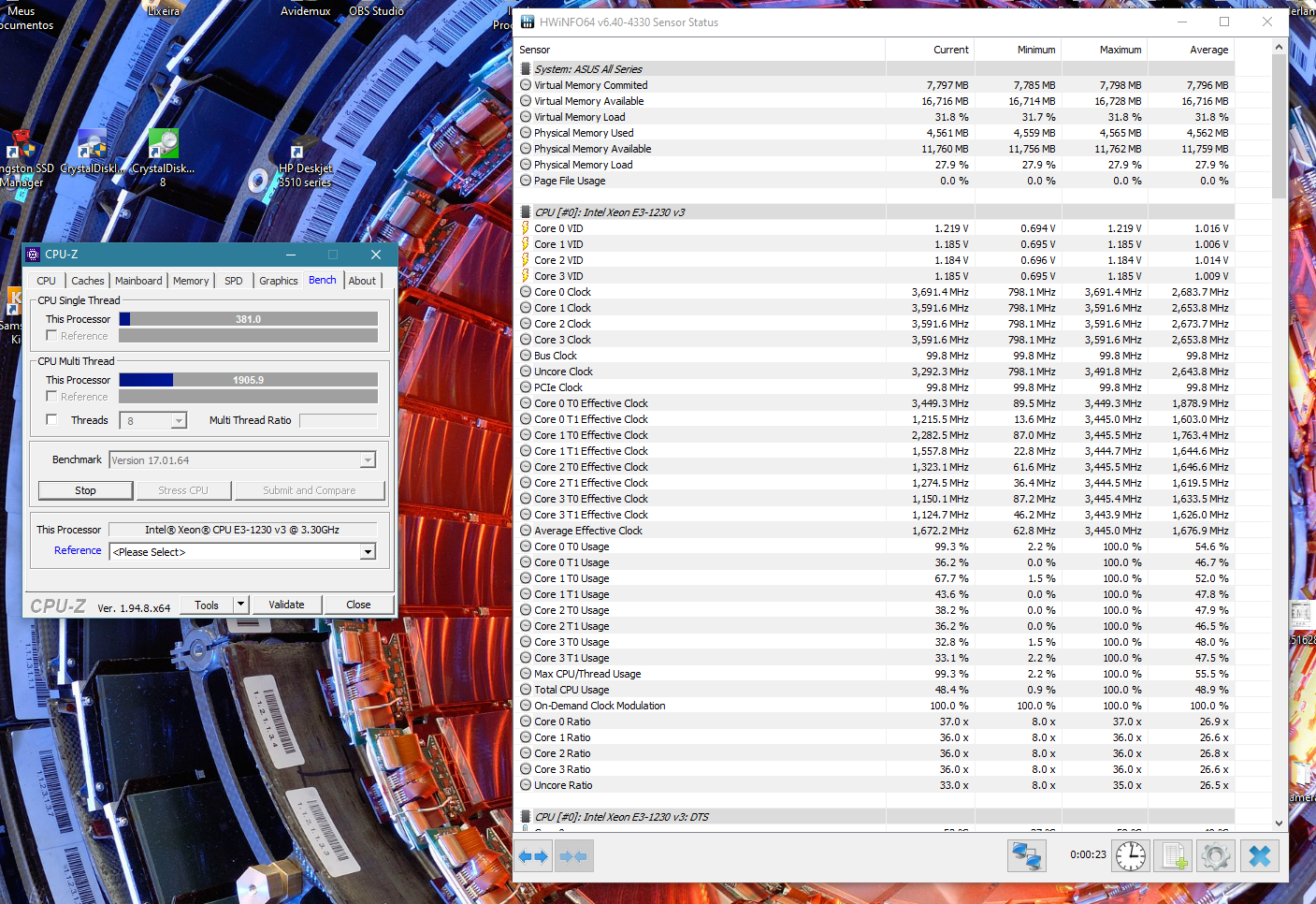Click the HWiNFO scrollbar down arrow
The height and width of the screenshot is (904, 1316).
pyautogui.click(x=1279, y=824)
